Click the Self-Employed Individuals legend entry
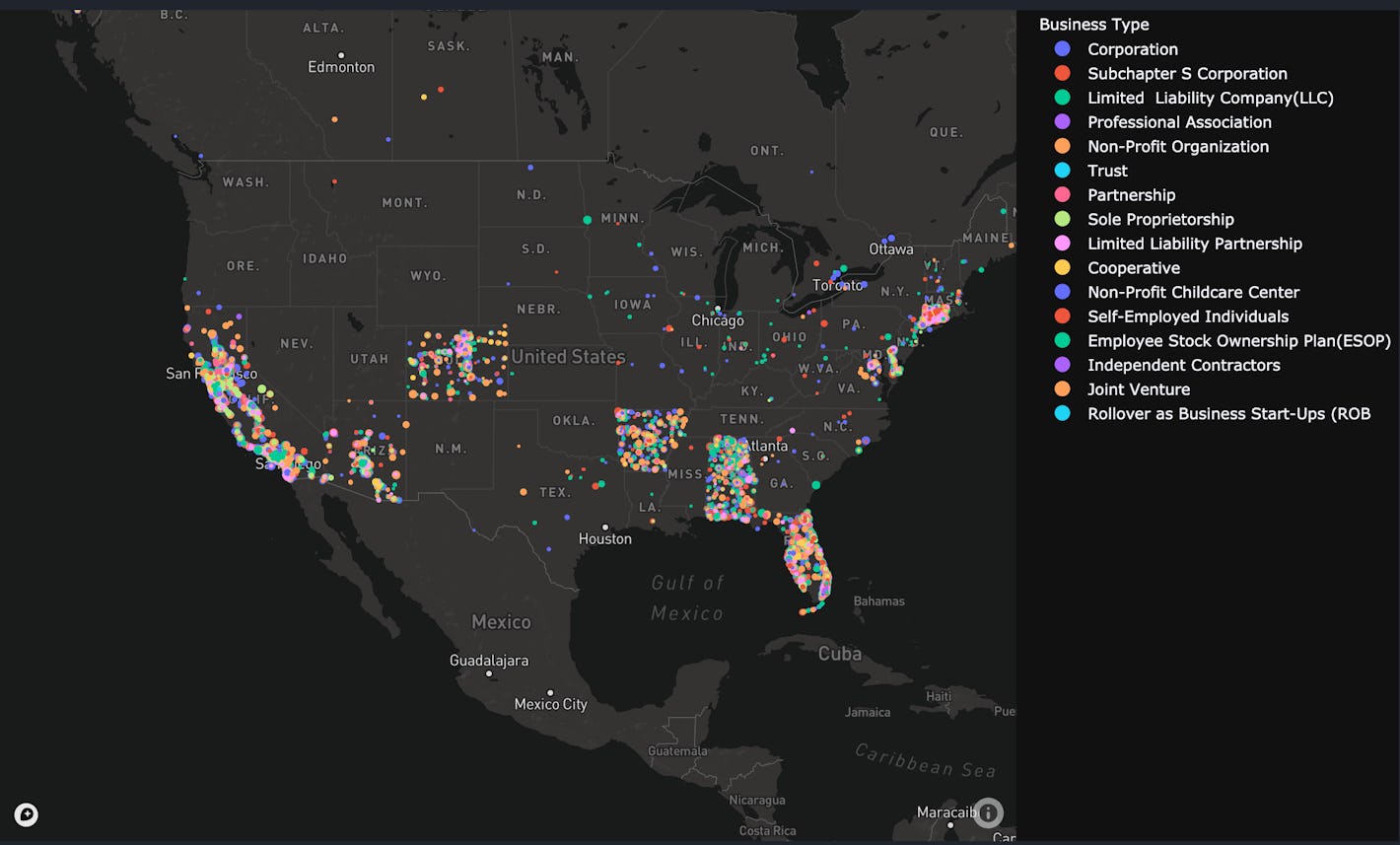Viewport: 1400px width, 845px height. pos(1188,316)
